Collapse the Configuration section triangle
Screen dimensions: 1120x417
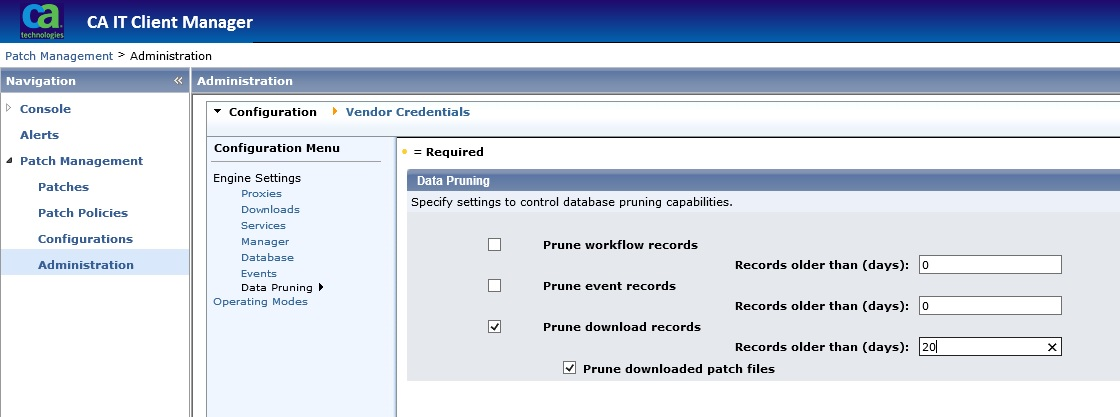pos(218,111)
